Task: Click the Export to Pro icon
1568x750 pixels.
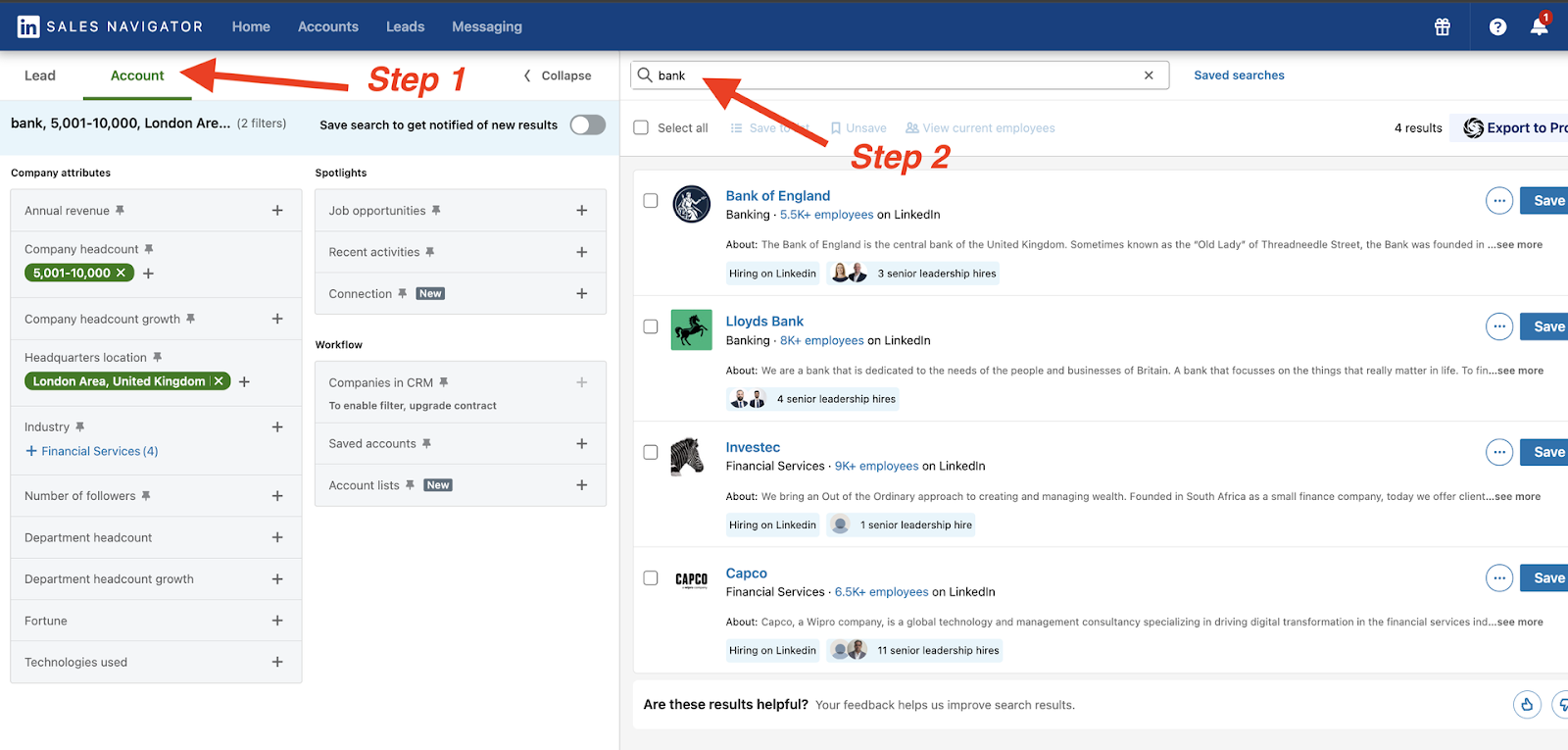Action: [1473, 128]
